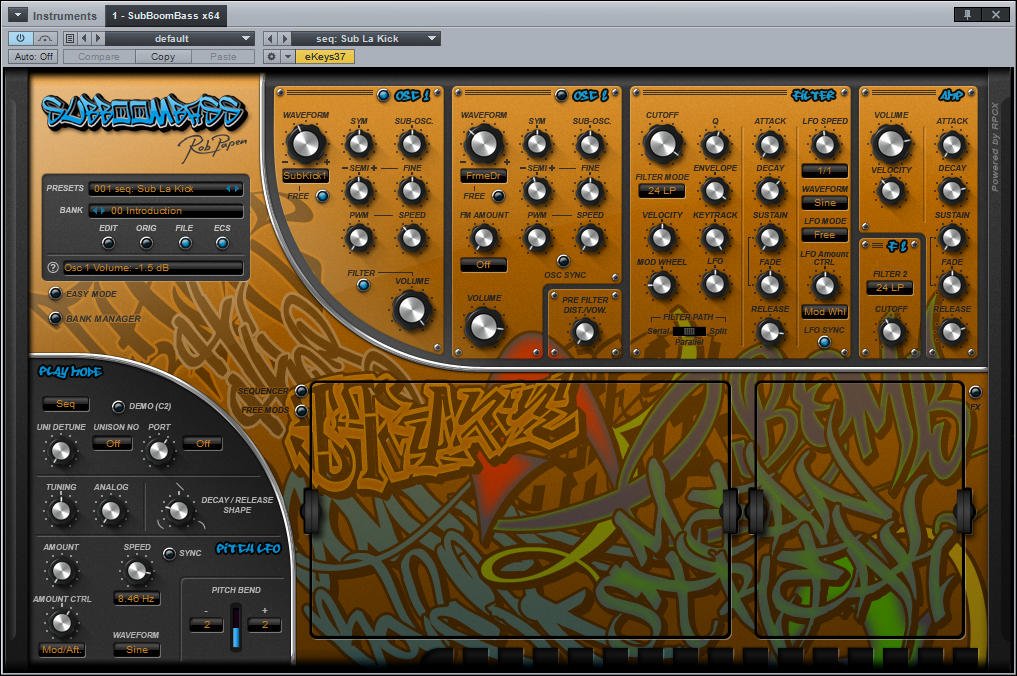Toggle Demo (C2) LED

(x=118, y=406)
